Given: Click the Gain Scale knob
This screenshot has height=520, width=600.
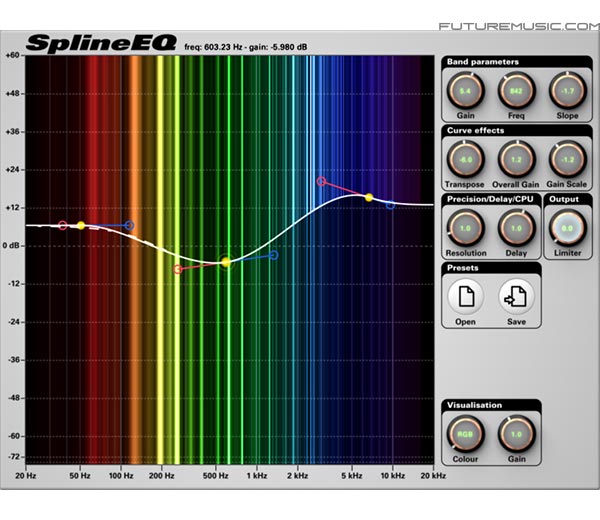Looking at the screenshot, I should point(567,160).
